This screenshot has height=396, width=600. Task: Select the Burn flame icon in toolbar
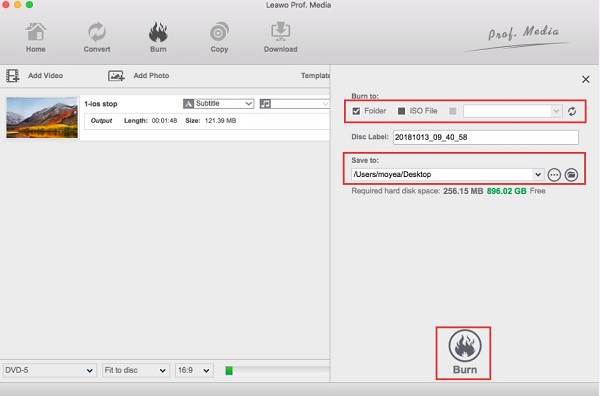(158, 32)
